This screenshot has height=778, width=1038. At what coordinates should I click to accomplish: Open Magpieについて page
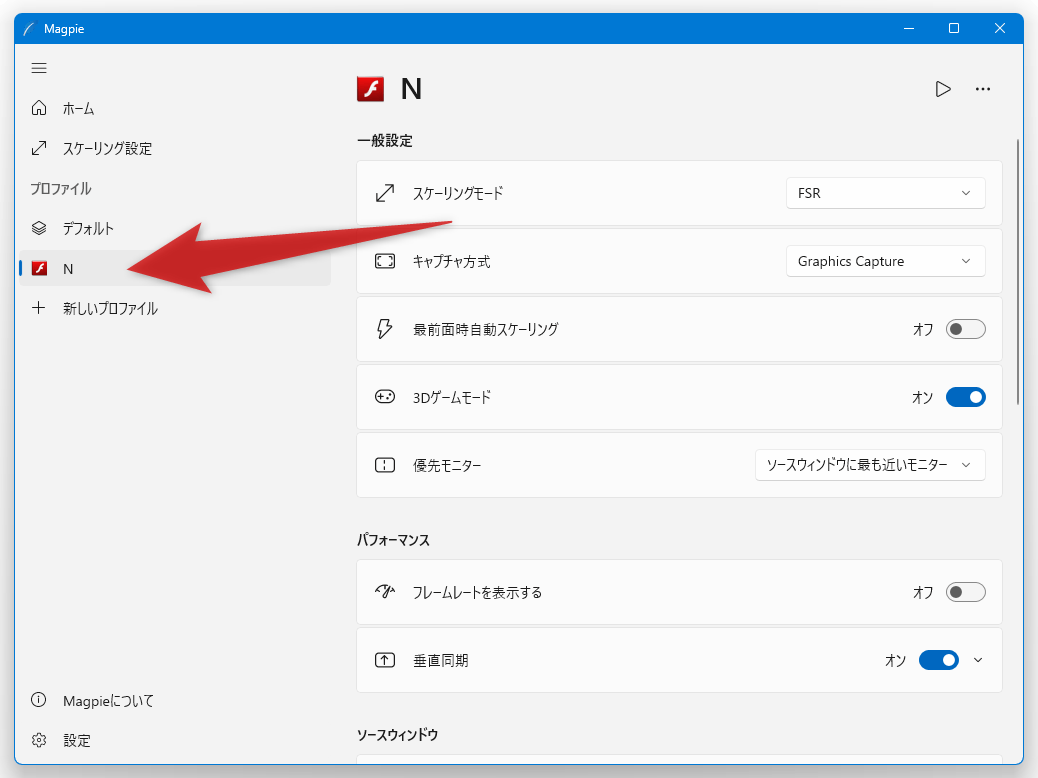pos(175,700)
